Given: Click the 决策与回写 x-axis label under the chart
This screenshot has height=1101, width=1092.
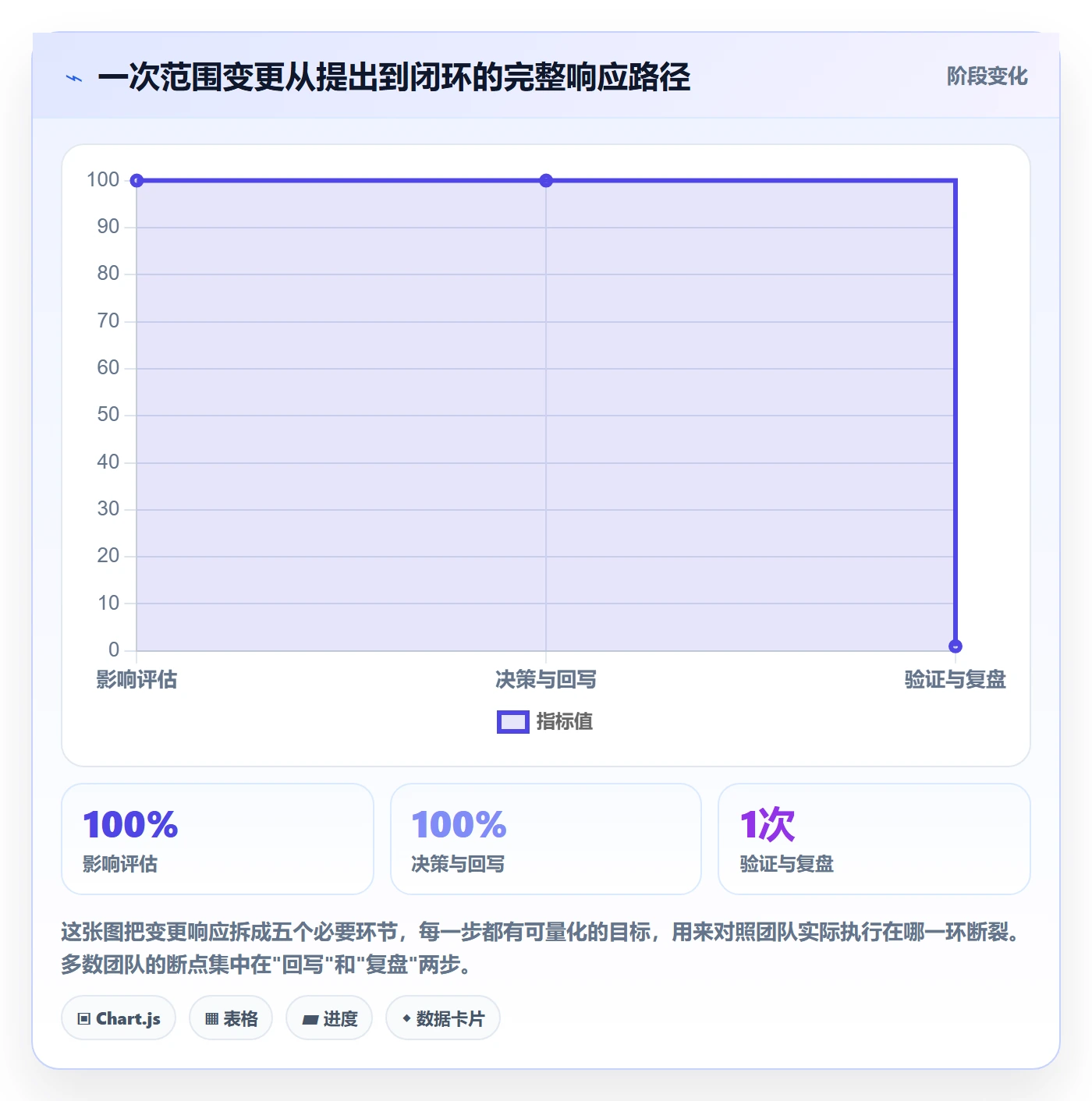Looking at the screenshot, I should [x=546, y=680].
